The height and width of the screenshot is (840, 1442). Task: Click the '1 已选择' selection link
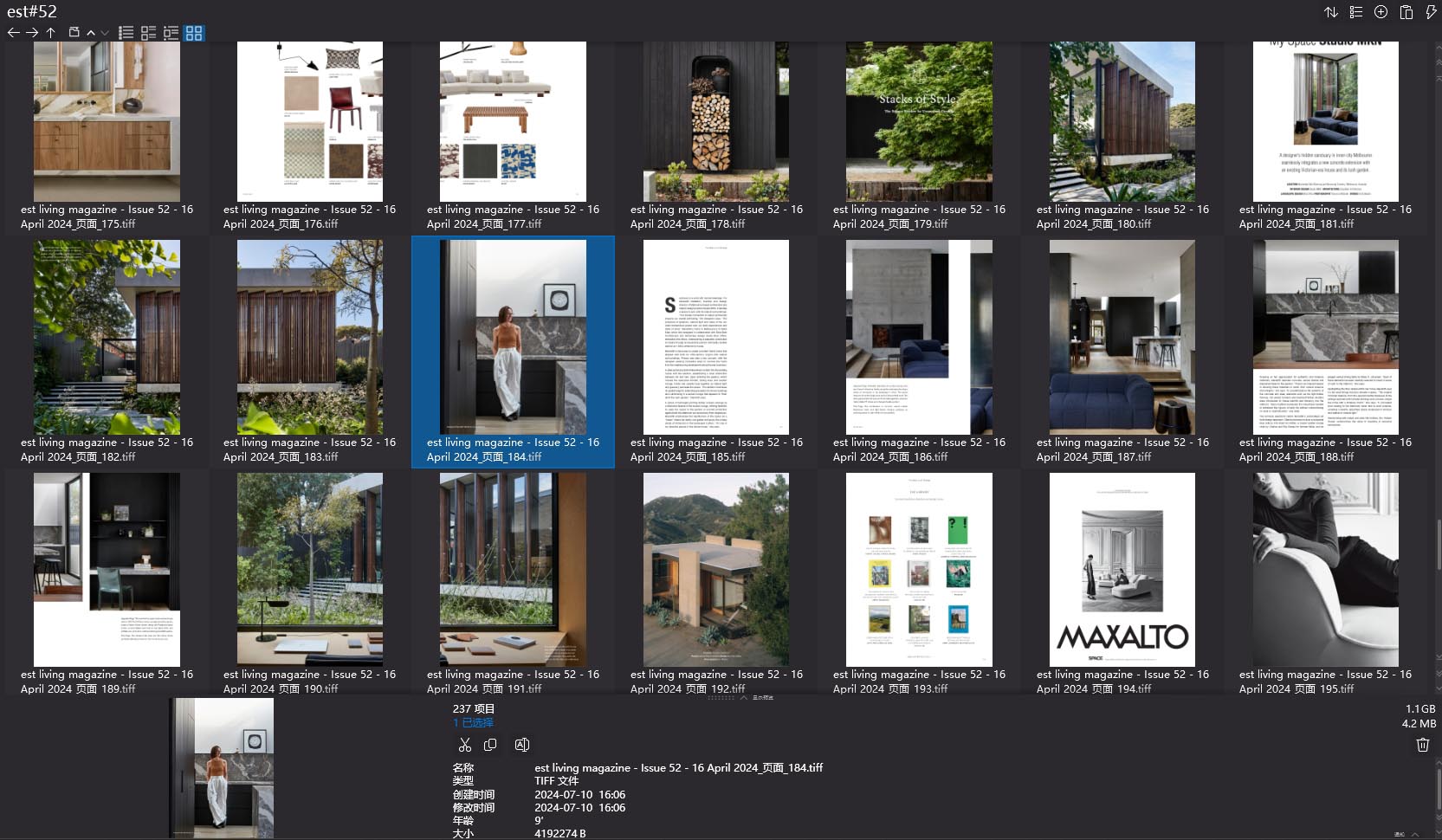[x=473, y=722]
